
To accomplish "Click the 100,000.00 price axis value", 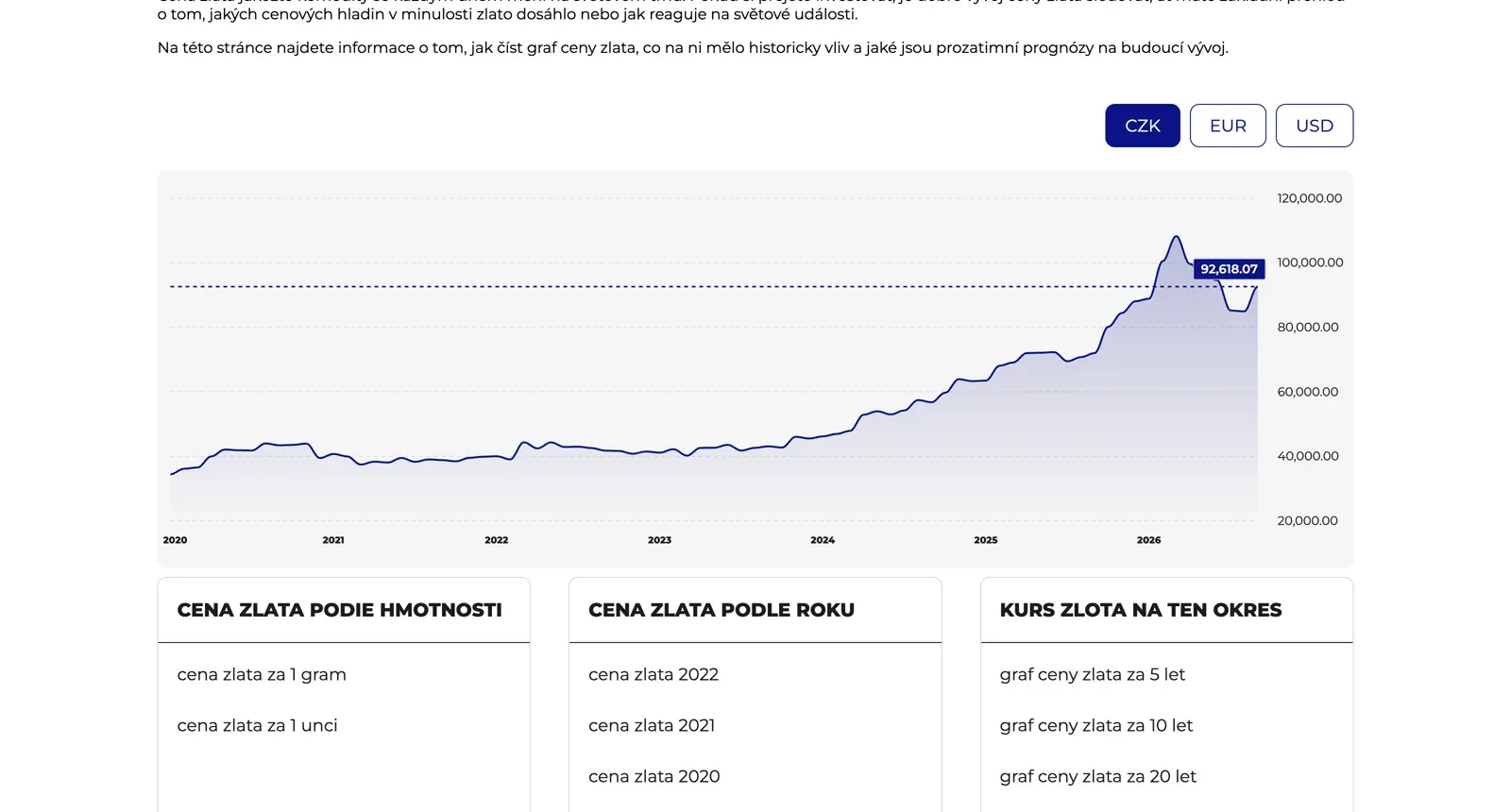I will click(x=1310, y=262).
